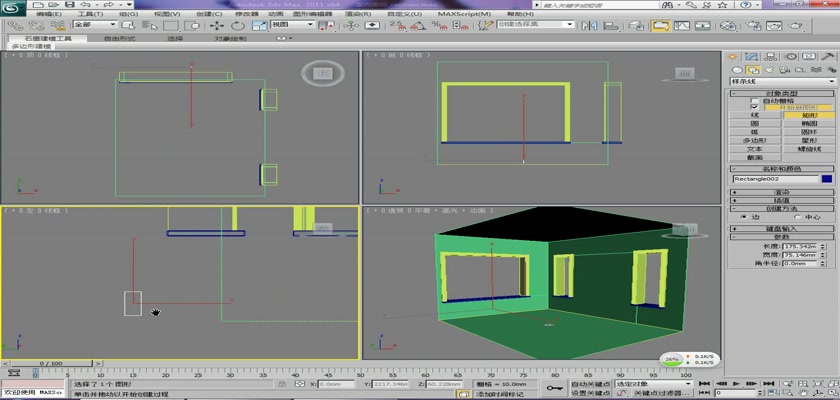Select the Rectangular Selection Region icon
The height and width of the screenshot is (400, 840).
tap(171, 25)
